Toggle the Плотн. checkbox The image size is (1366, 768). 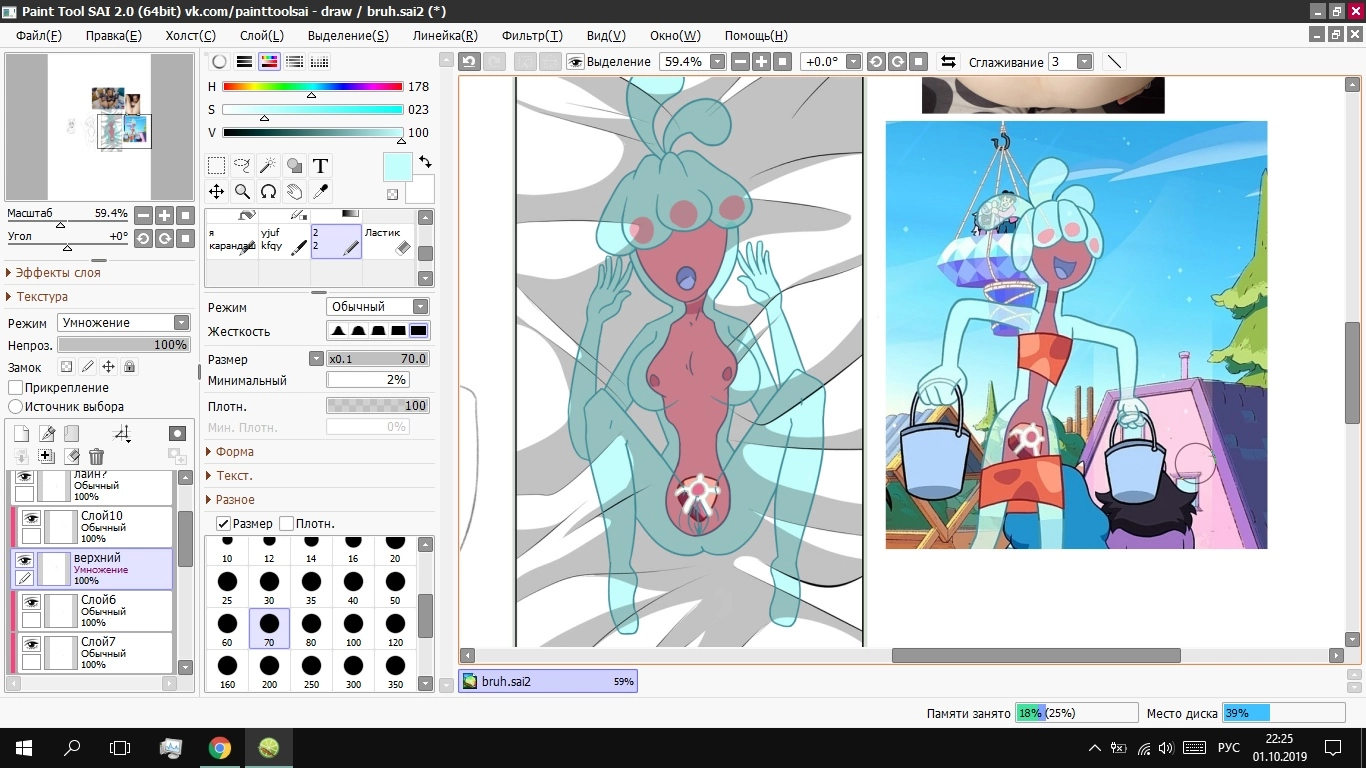[287, 524]
